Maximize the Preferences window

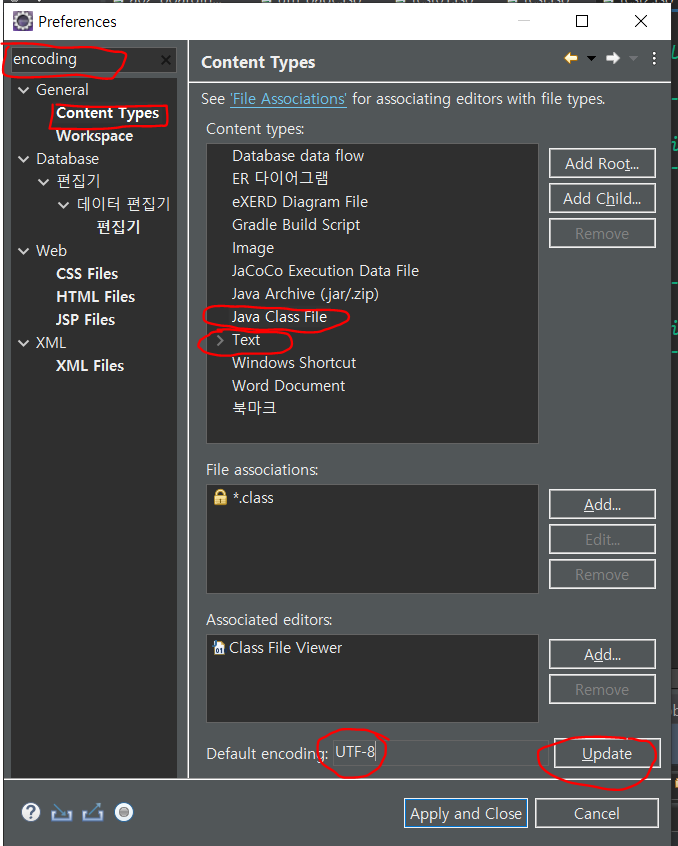pyautogui.click(x=581, y=21)
